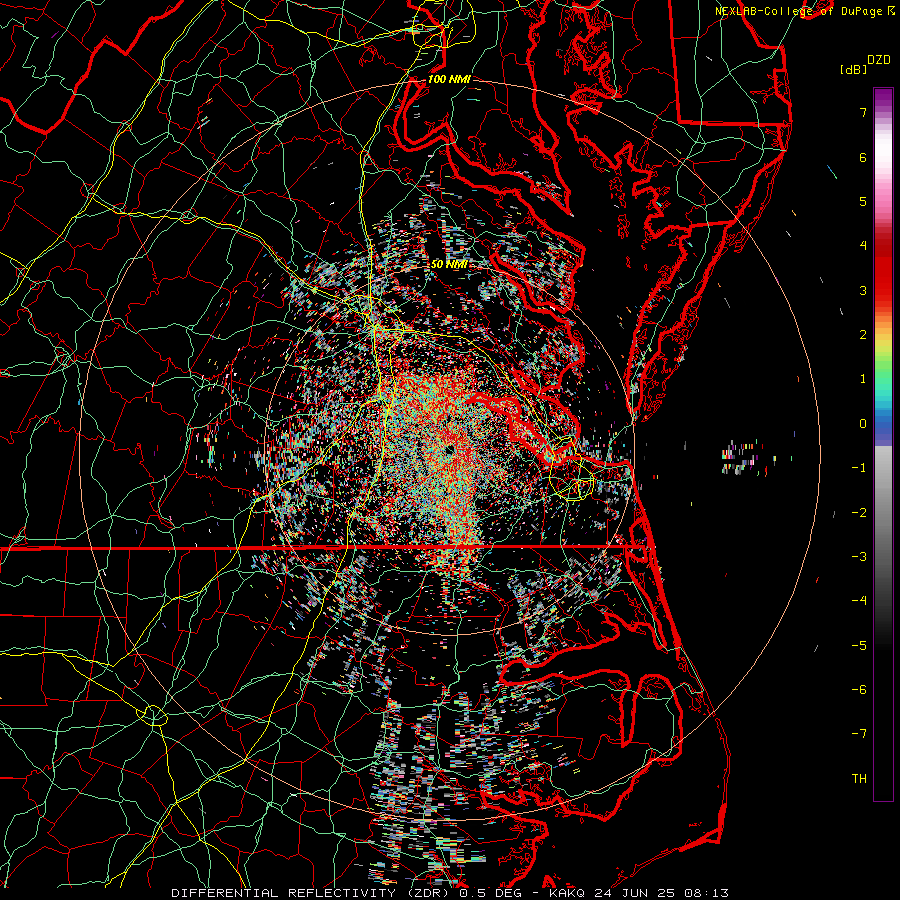
Task: Select the 3 value on the dB scale
Action: point(863,290)
